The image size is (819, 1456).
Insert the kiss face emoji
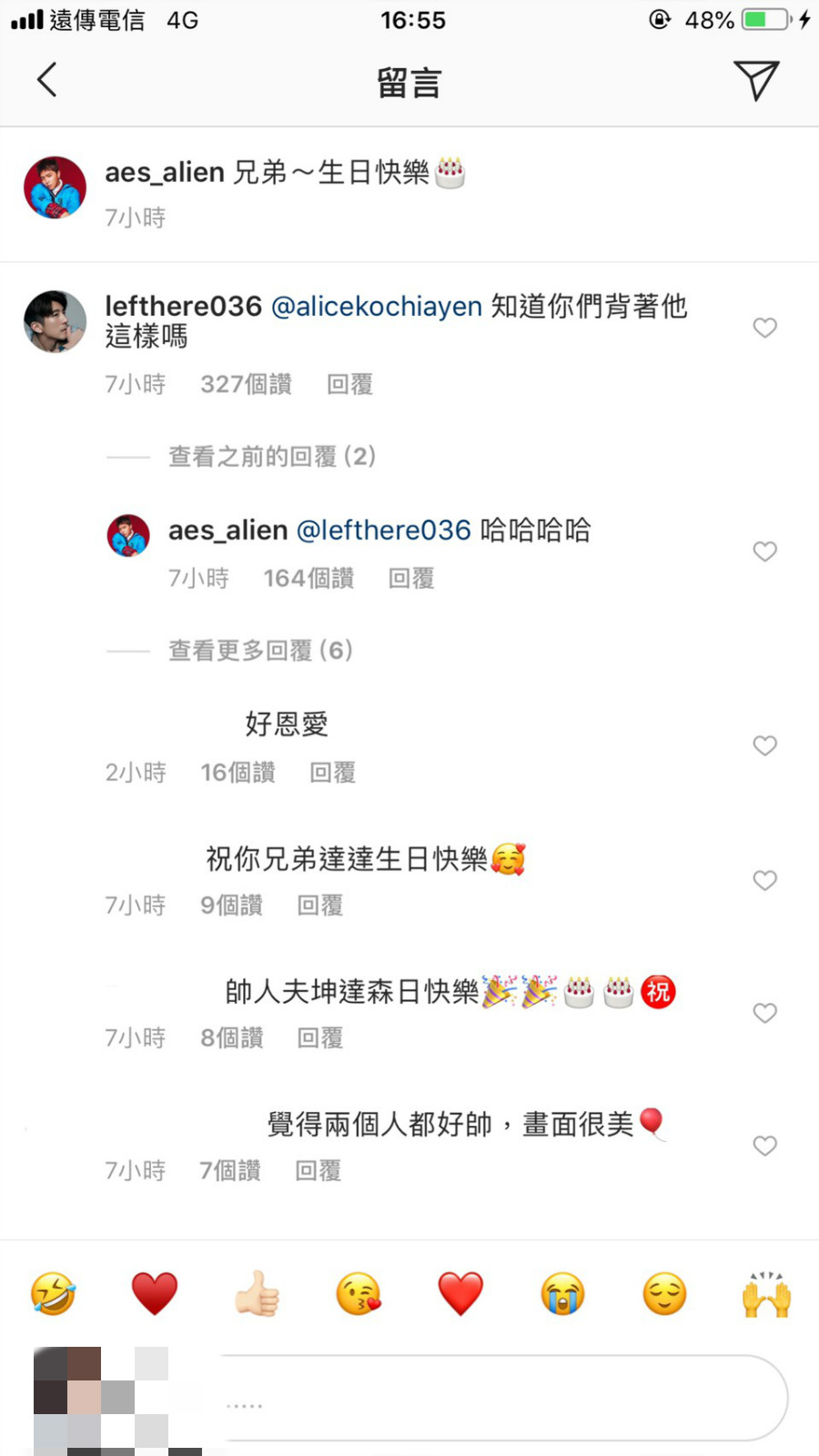tap(359, 1293)
